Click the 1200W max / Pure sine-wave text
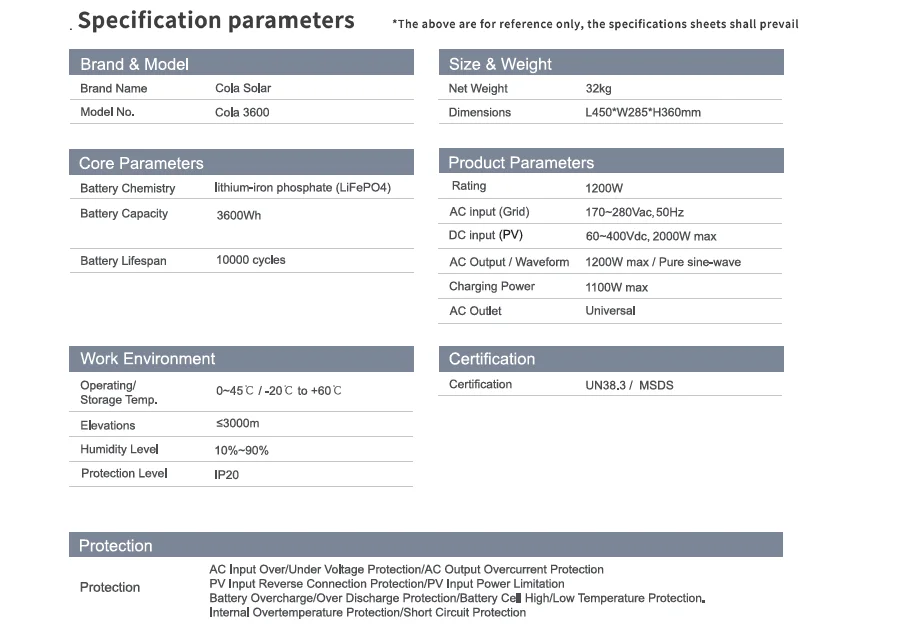Viewport: 903px width, 624px height. tap(663, 262)
